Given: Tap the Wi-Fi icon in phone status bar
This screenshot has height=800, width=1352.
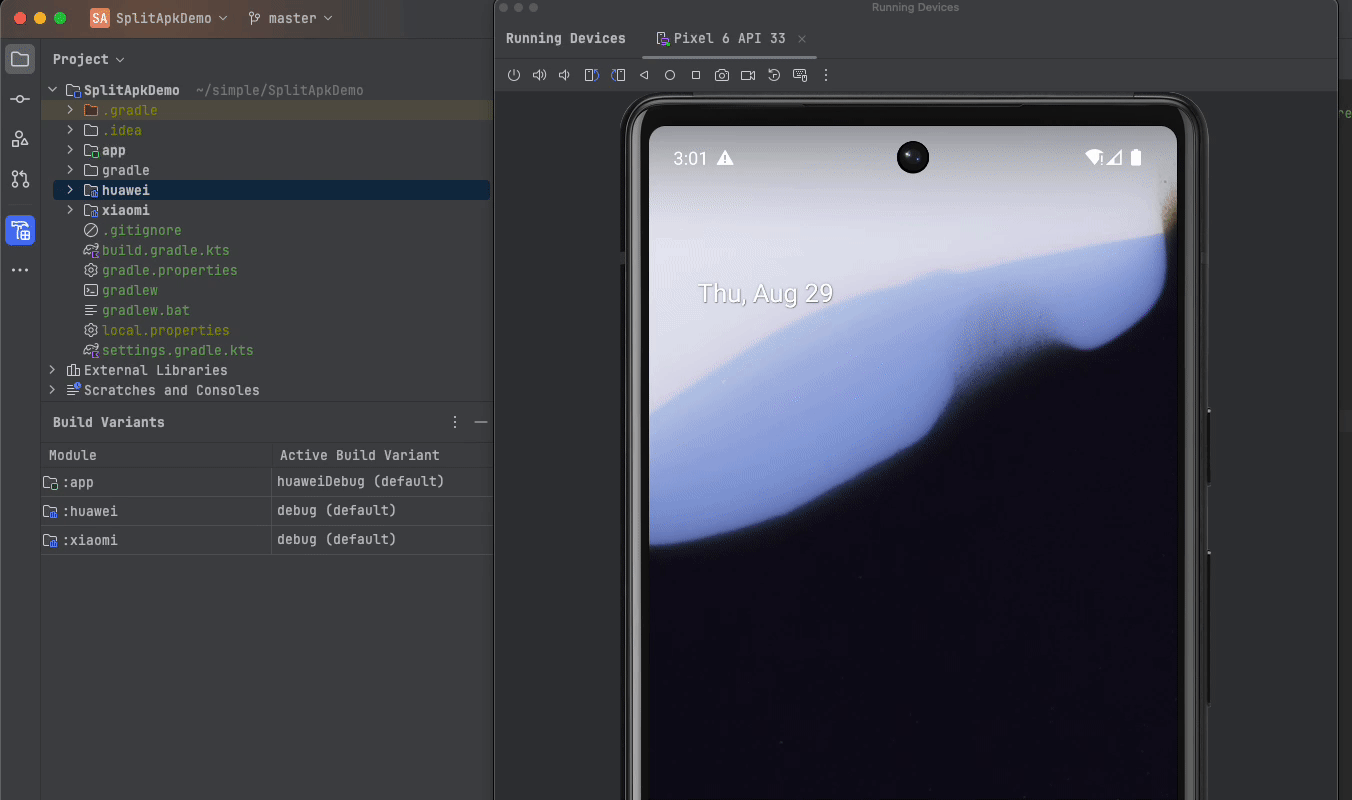Looking at the screenshot, I should (x=1094, y=157).
